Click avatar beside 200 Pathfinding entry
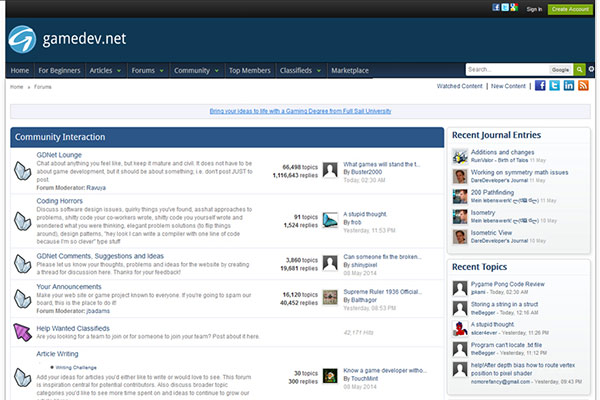The image size is (600, 400). click(460, 197)
